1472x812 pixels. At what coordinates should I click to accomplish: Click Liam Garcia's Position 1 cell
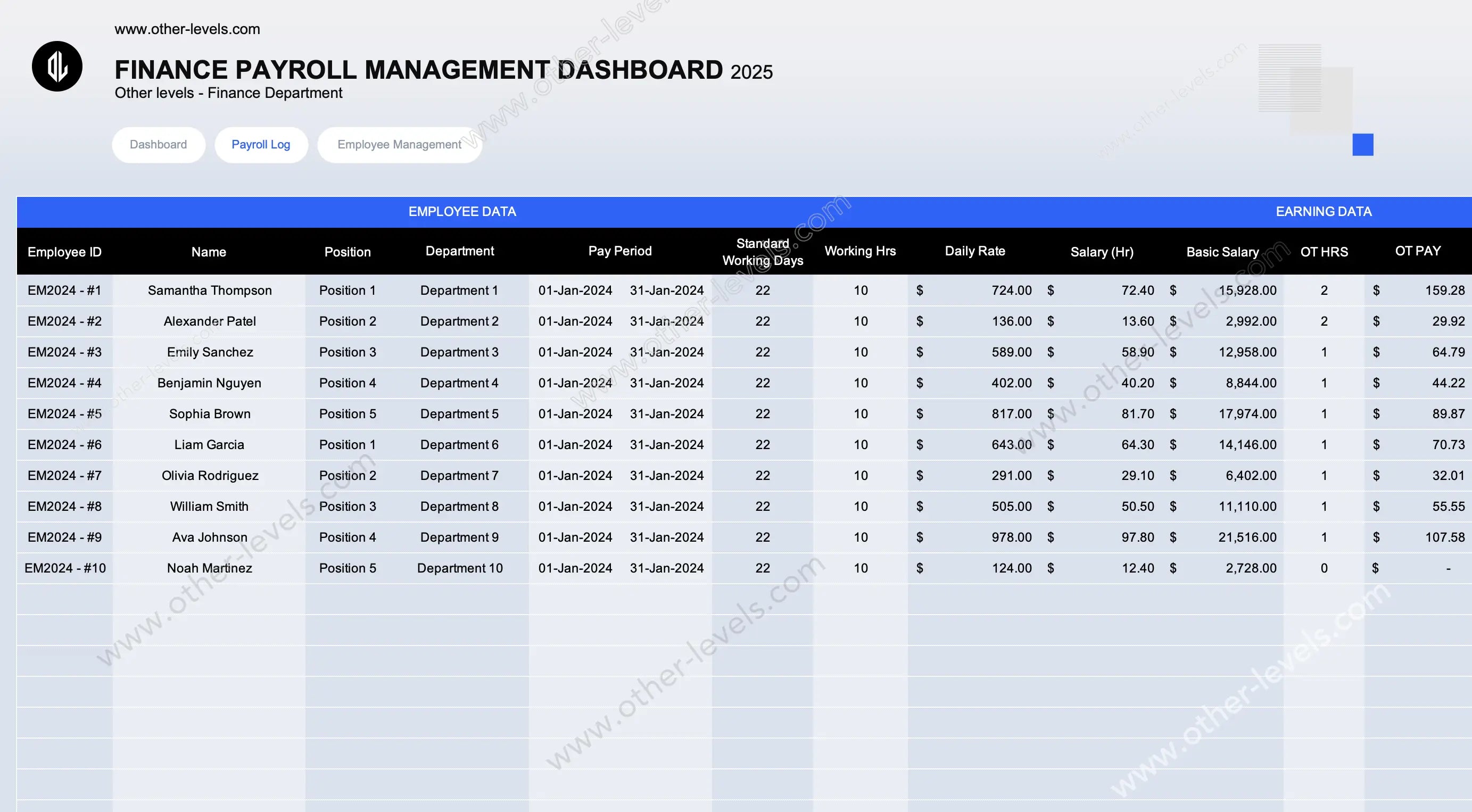coord(348,444)
